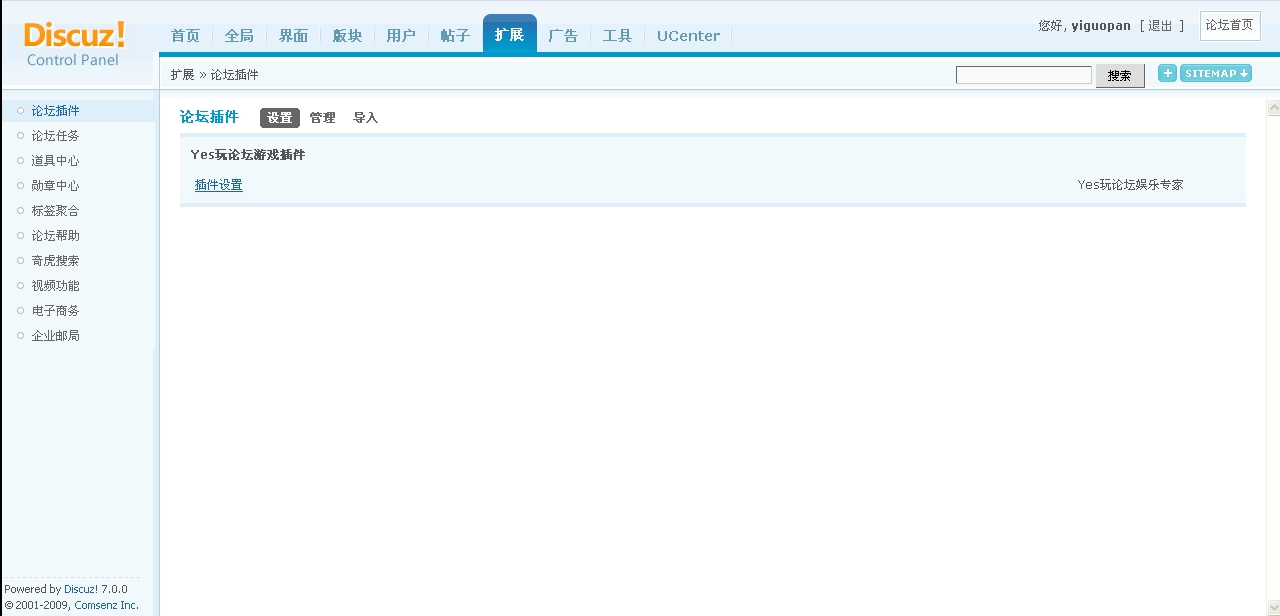
Task: Click the username yiguopan
Action: tap(1101, 26)
